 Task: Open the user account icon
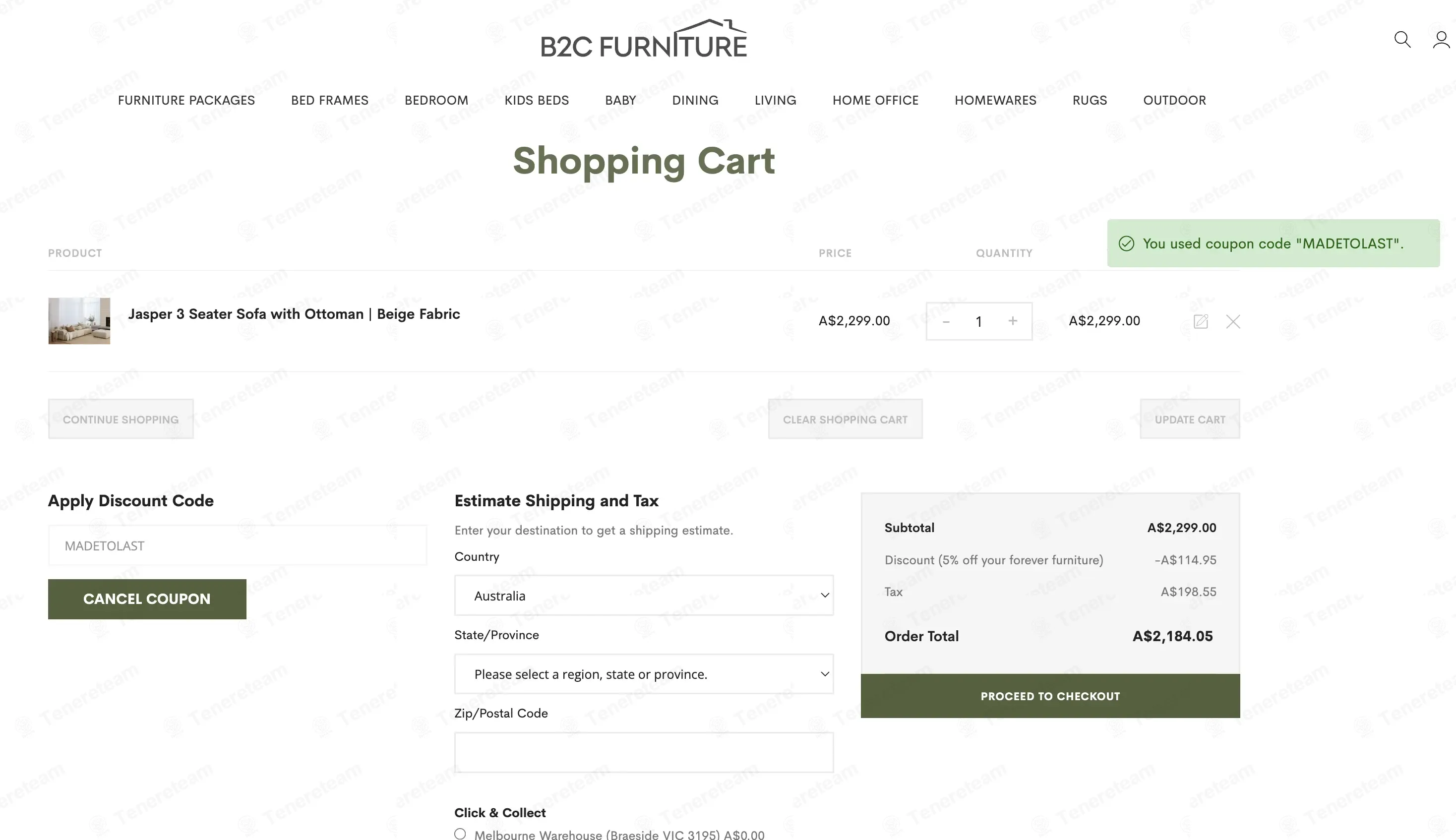[1442, 39]
